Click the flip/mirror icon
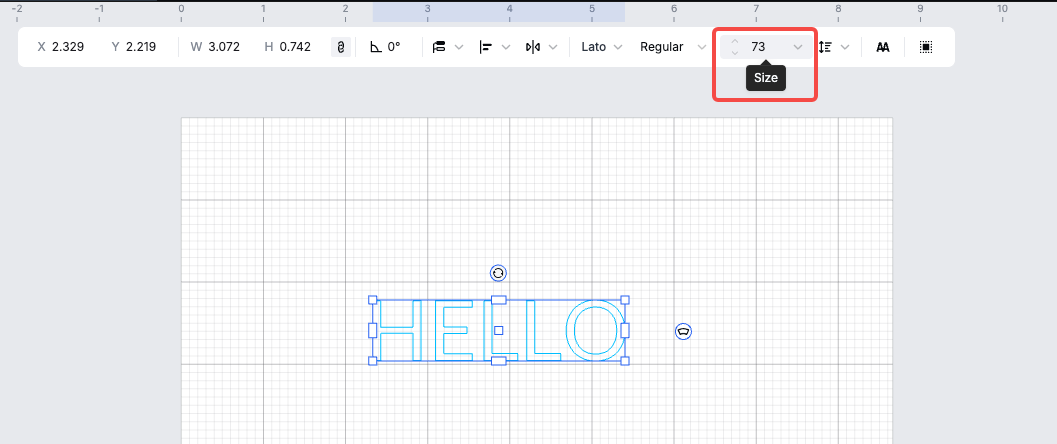This screenshot has width=1057, height=444. [532, 47]
